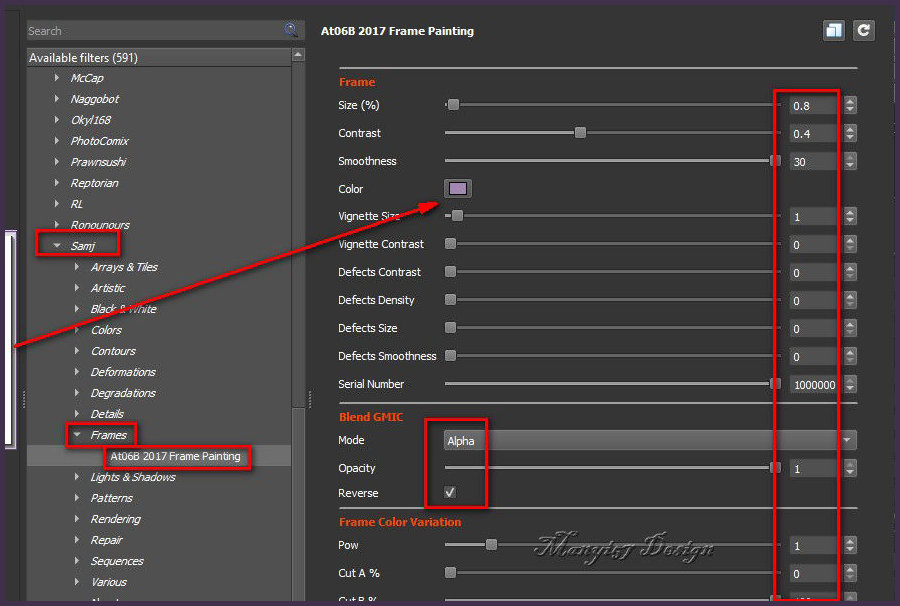Select At06B 2017 Frame Painting filter

(175, 456)
